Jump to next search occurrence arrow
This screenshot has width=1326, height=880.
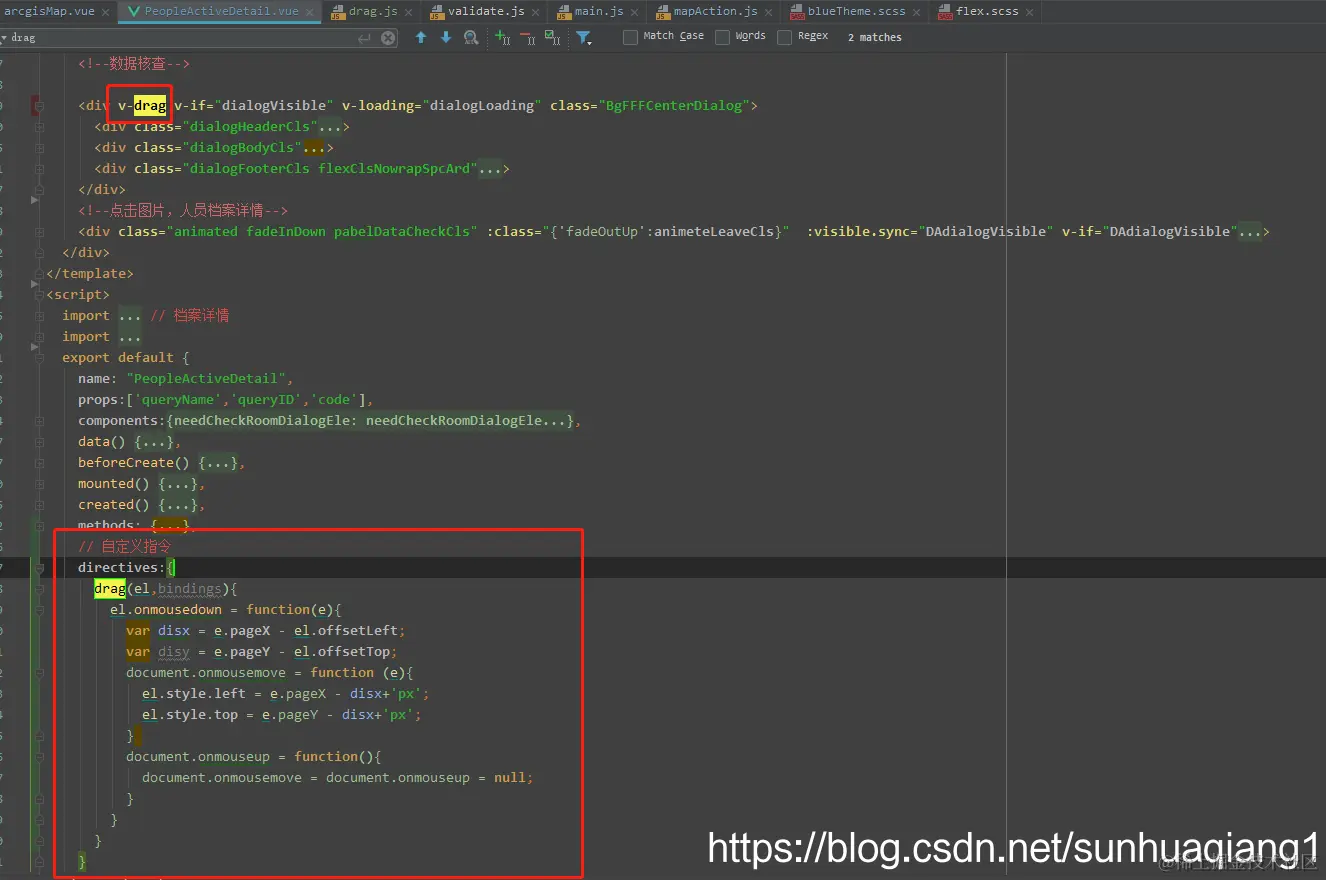point(446,37)
